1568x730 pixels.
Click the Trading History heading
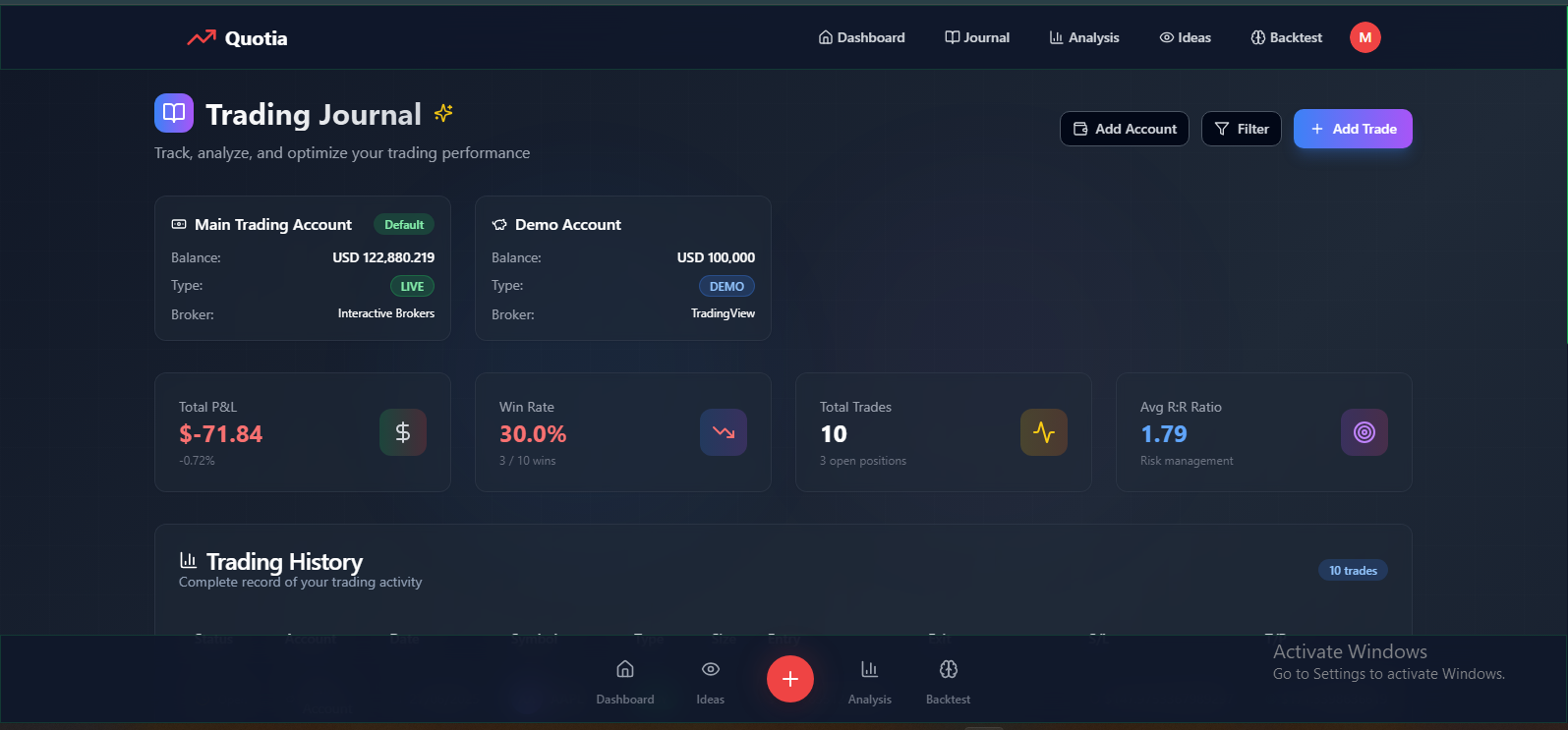pyautogui.click(x=284, y=562)
